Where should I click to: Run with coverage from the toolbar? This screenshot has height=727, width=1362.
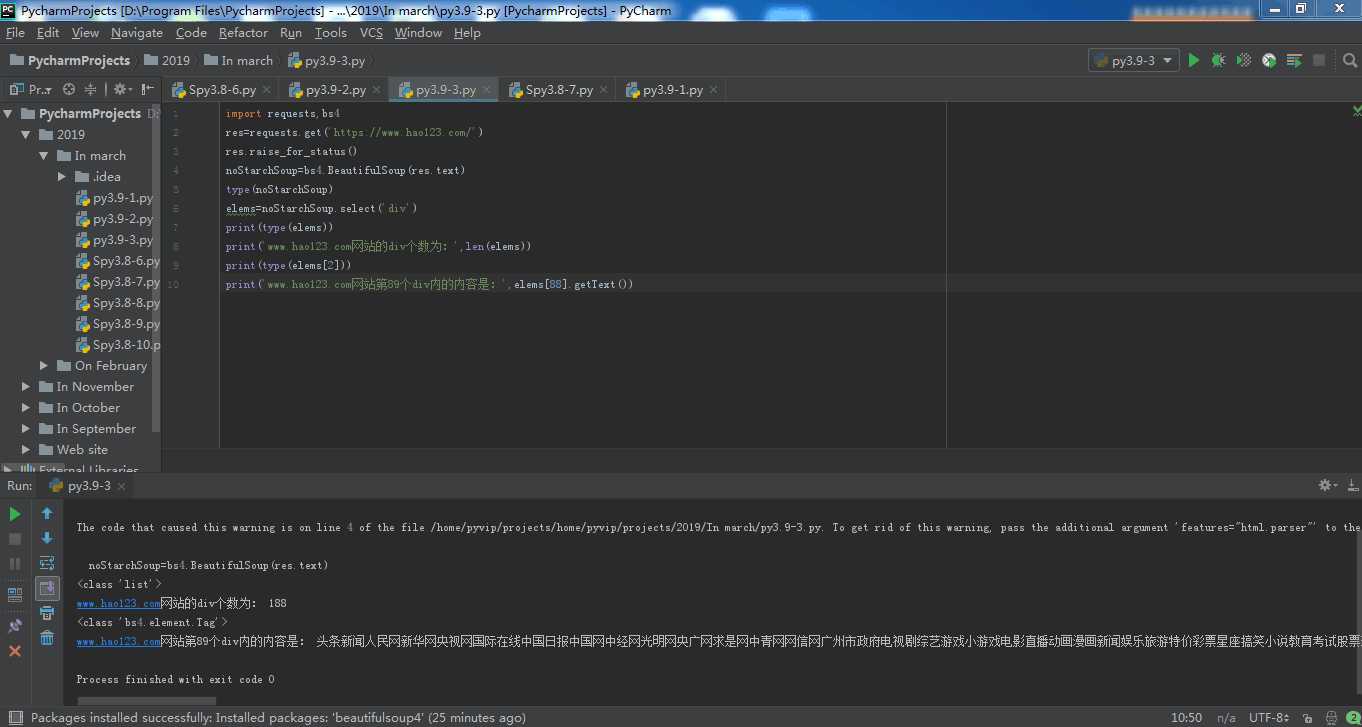pos(1243,60)
